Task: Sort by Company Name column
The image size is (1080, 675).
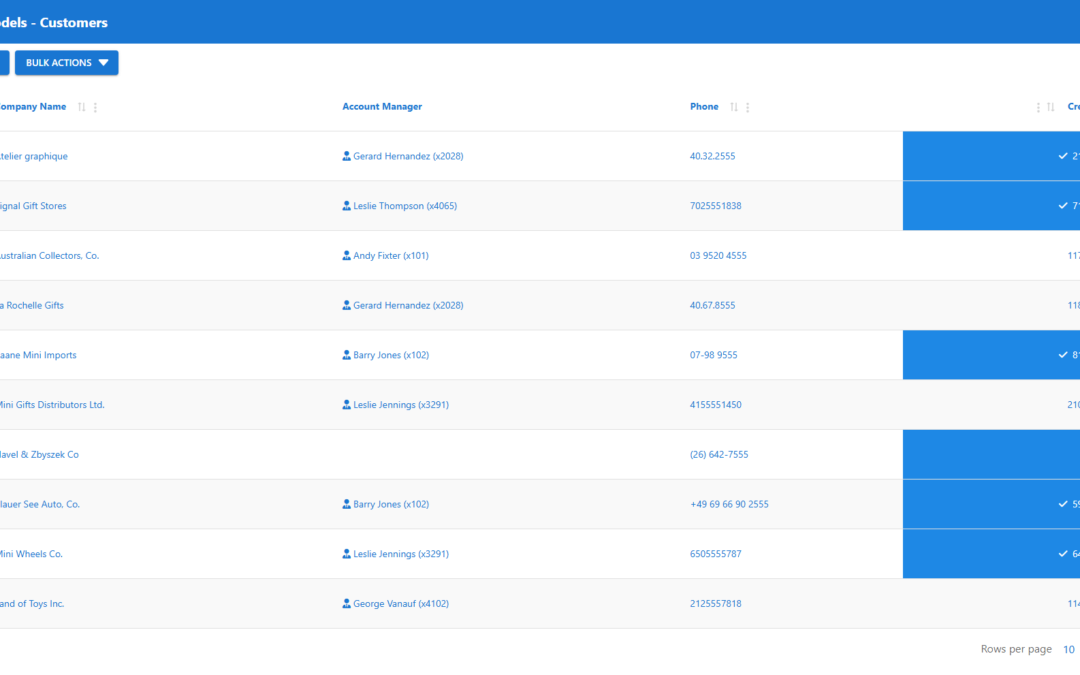Action: click(x=81, y=107)
